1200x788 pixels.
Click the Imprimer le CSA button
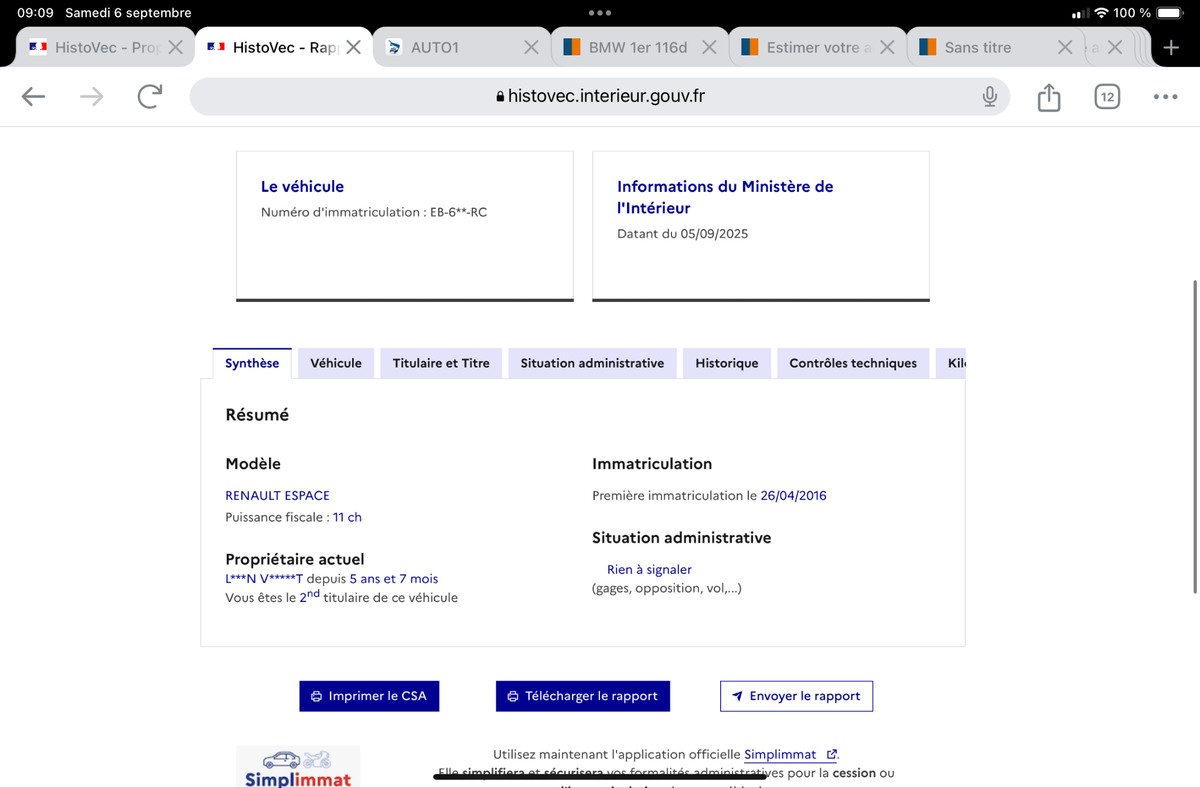(369, 696)
